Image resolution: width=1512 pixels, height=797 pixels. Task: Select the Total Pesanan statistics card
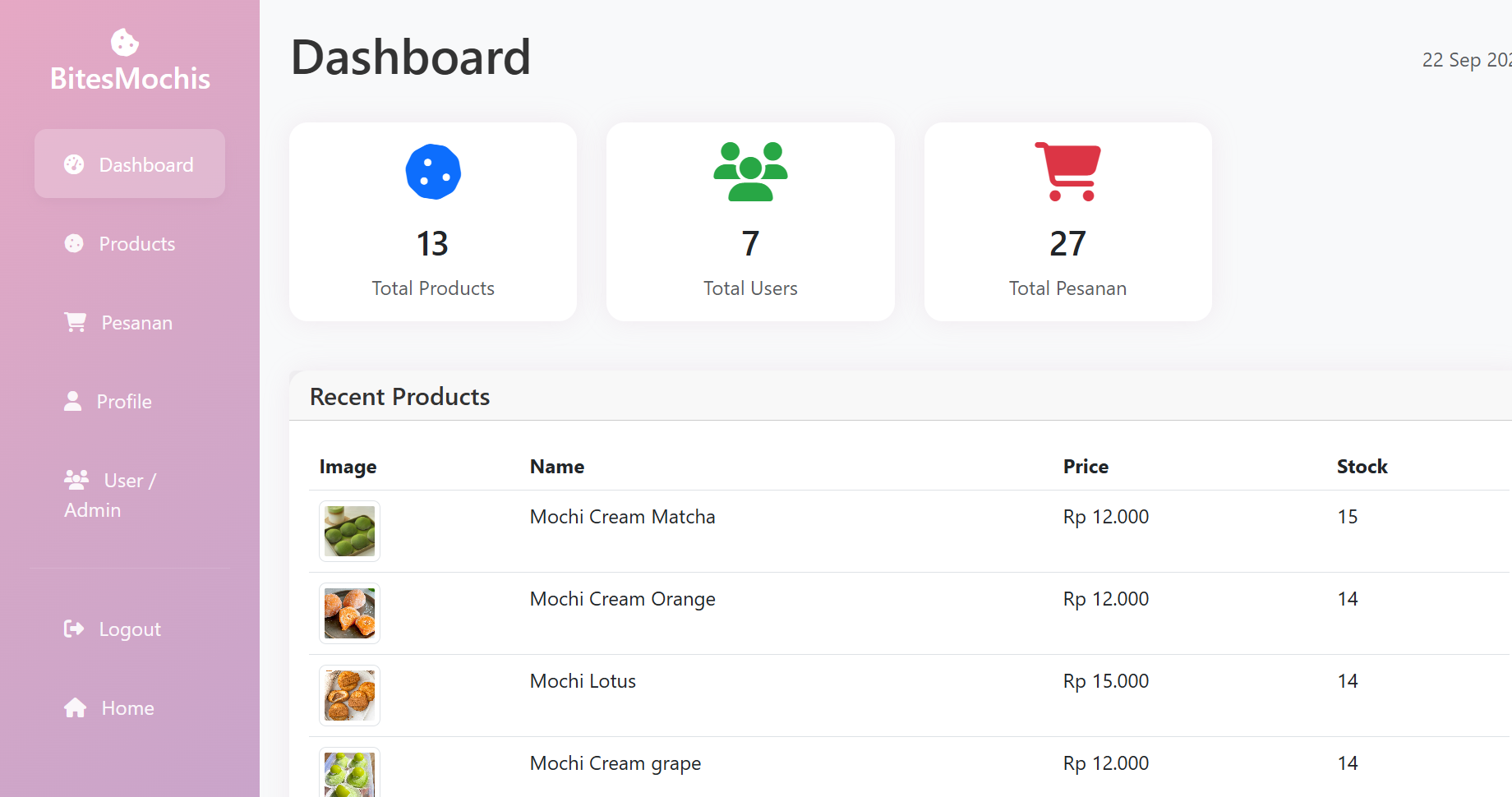click(x=1067, y=222)
